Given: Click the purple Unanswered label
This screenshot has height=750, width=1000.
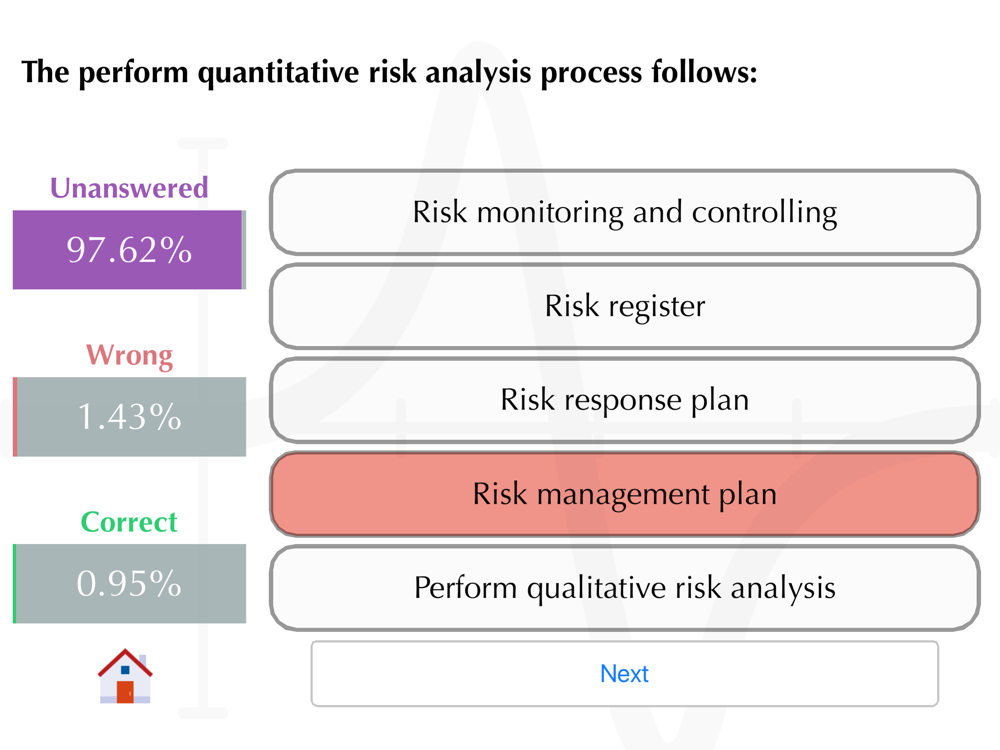Looking at the screenshot, I should coord(129,188).
